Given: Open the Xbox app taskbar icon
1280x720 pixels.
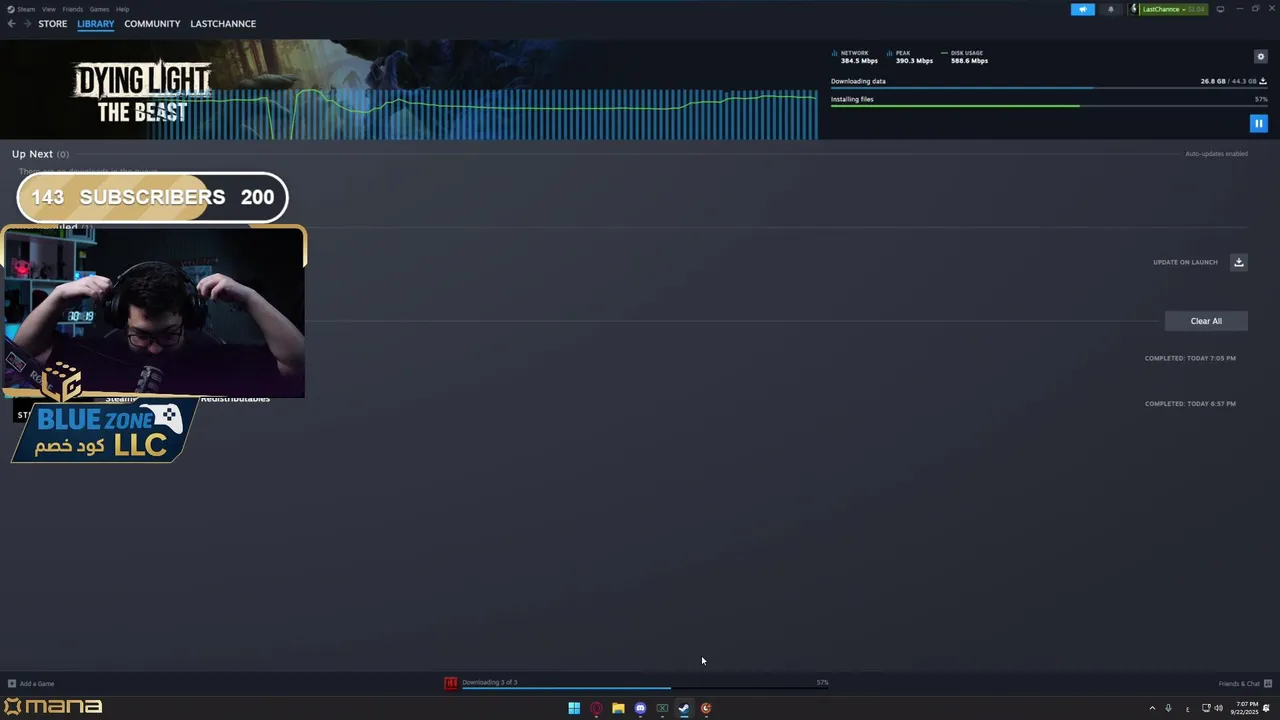Looking at the screenshot, I should pos(662,708).
